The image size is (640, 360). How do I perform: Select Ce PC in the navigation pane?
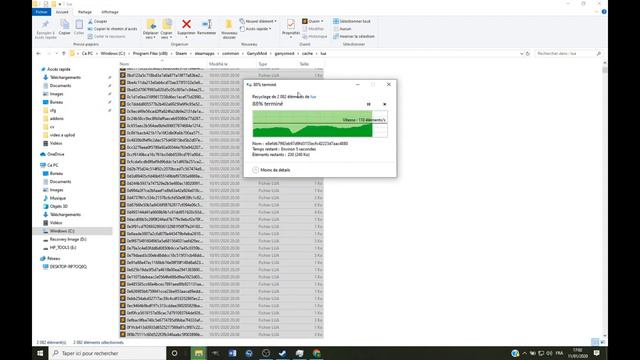(53, 165)
